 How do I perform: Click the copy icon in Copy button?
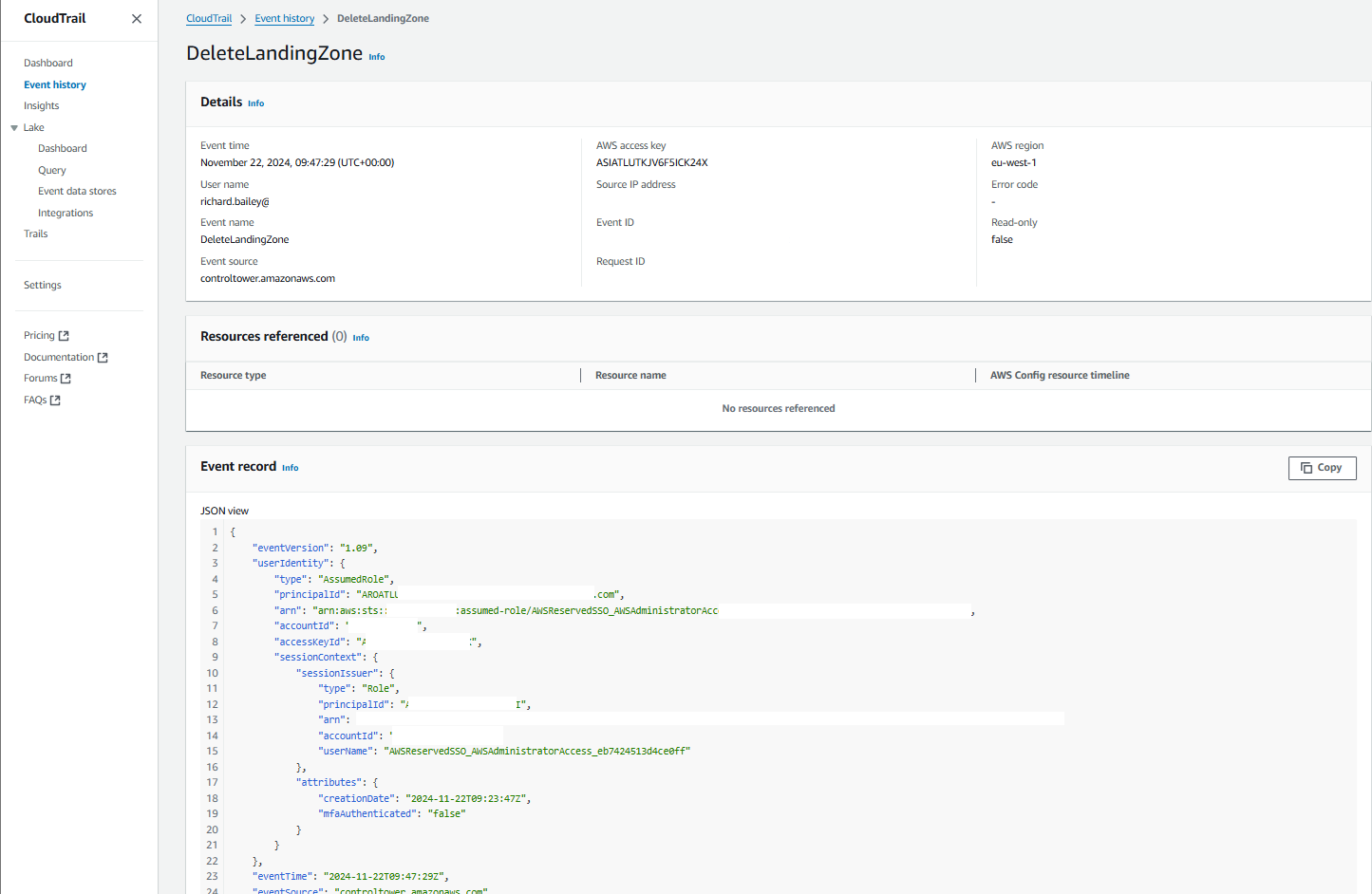pos(1306,468)
